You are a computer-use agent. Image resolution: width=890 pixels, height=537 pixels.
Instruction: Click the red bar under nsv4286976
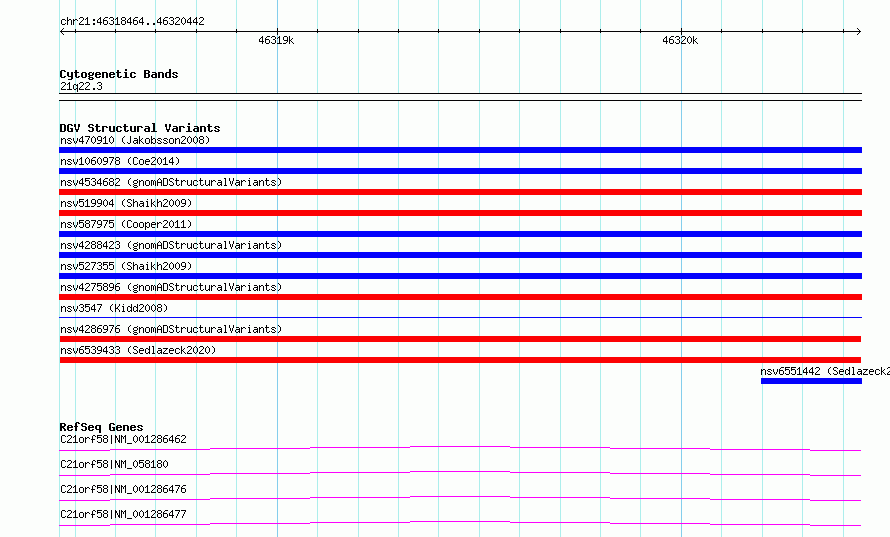click(460, 339)
